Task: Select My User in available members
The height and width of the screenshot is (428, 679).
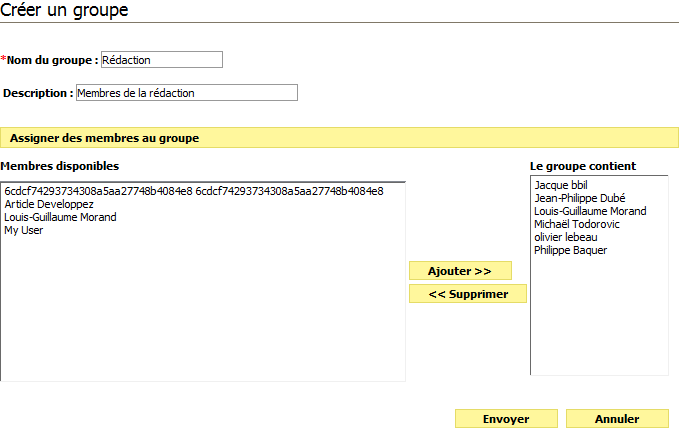Action: click(24, 230)
